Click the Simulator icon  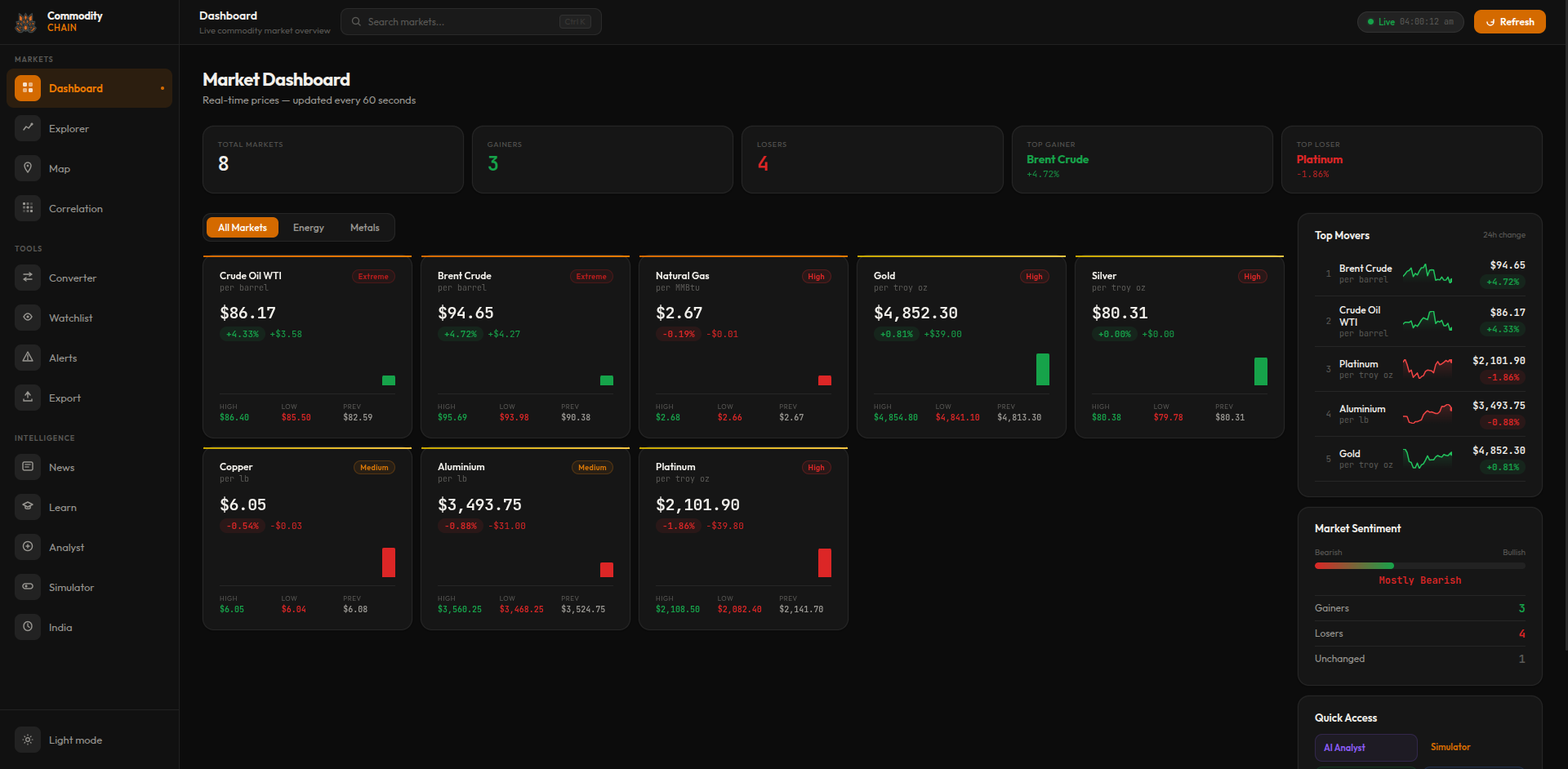click(x=28, y=586)
